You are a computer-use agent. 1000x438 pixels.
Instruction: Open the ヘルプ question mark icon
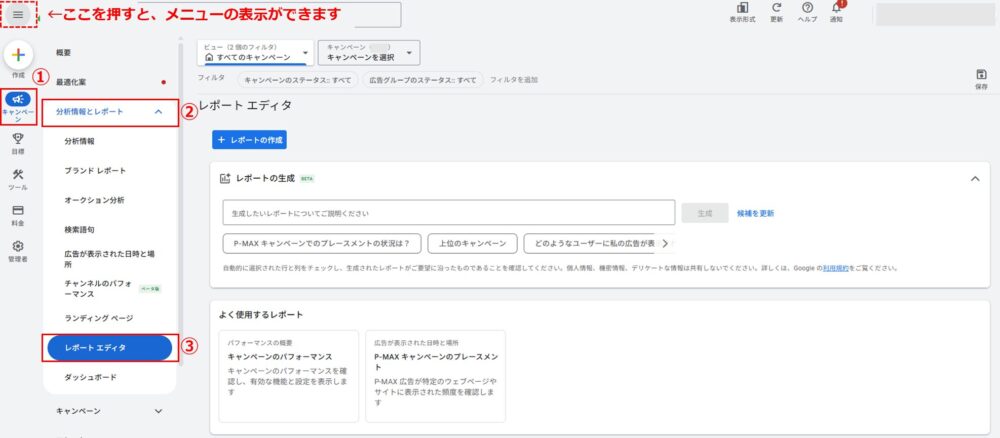click(x=807, y=8)
